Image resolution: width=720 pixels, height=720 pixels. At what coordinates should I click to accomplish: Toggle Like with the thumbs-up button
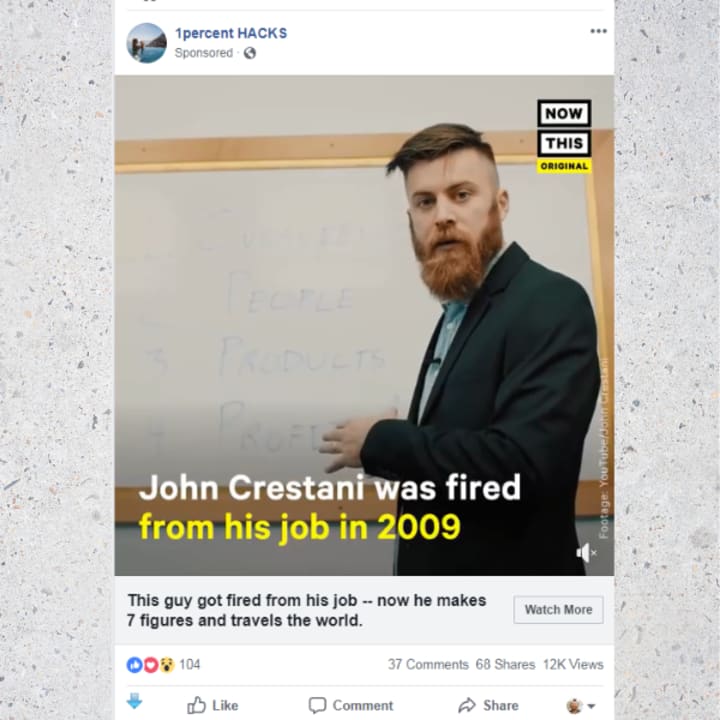tap(212, 705)
